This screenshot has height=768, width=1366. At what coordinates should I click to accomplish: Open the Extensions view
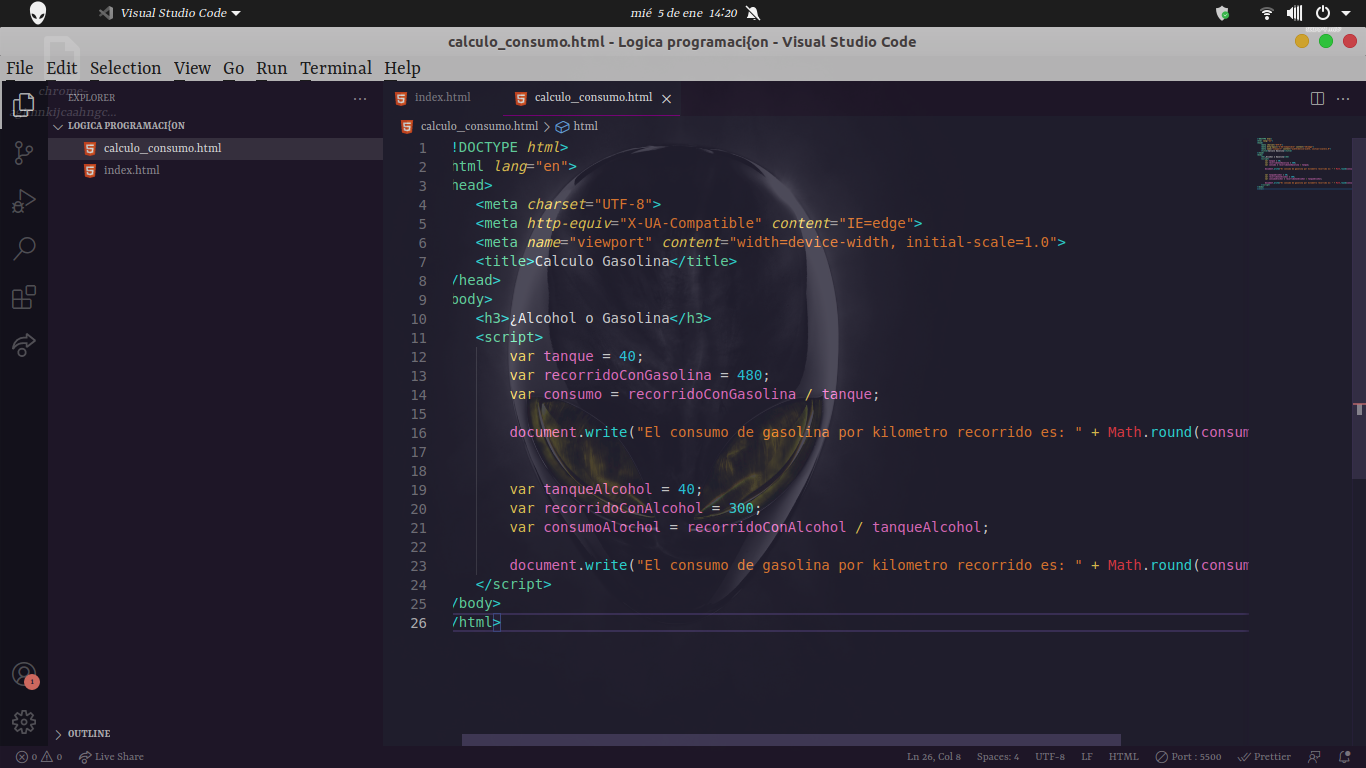pos(24,297)
